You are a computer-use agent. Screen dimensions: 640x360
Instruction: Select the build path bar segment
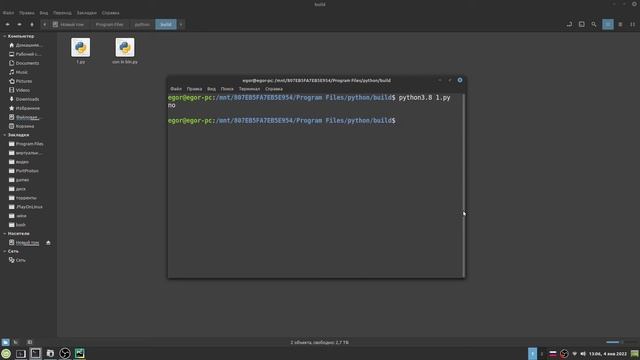pyautogui.click(x=166, y=24)
